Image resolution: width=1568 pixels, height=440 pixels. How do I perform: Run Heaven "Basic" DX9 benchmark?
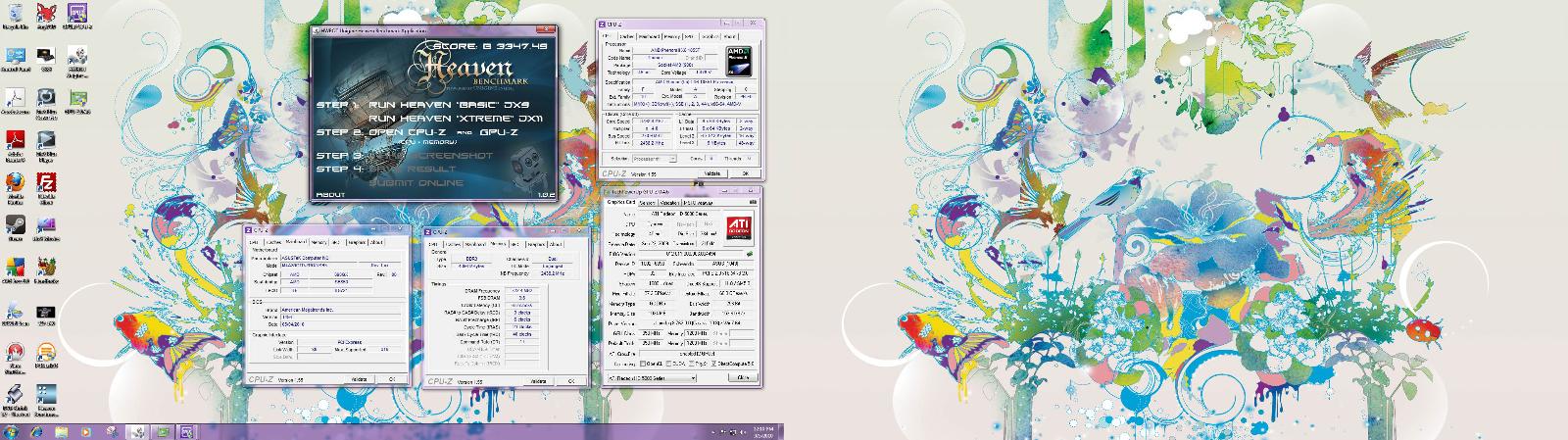pyautogui.click(x=447, y=103)
